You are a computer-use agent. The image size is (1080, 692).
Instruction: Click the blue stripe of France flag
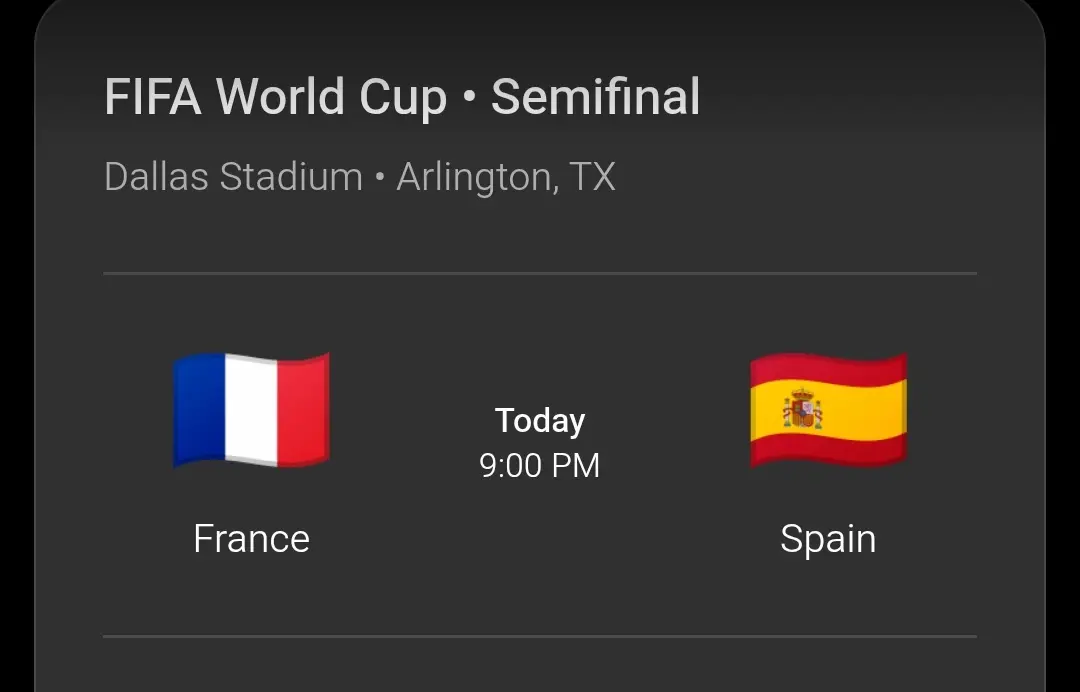199,409
